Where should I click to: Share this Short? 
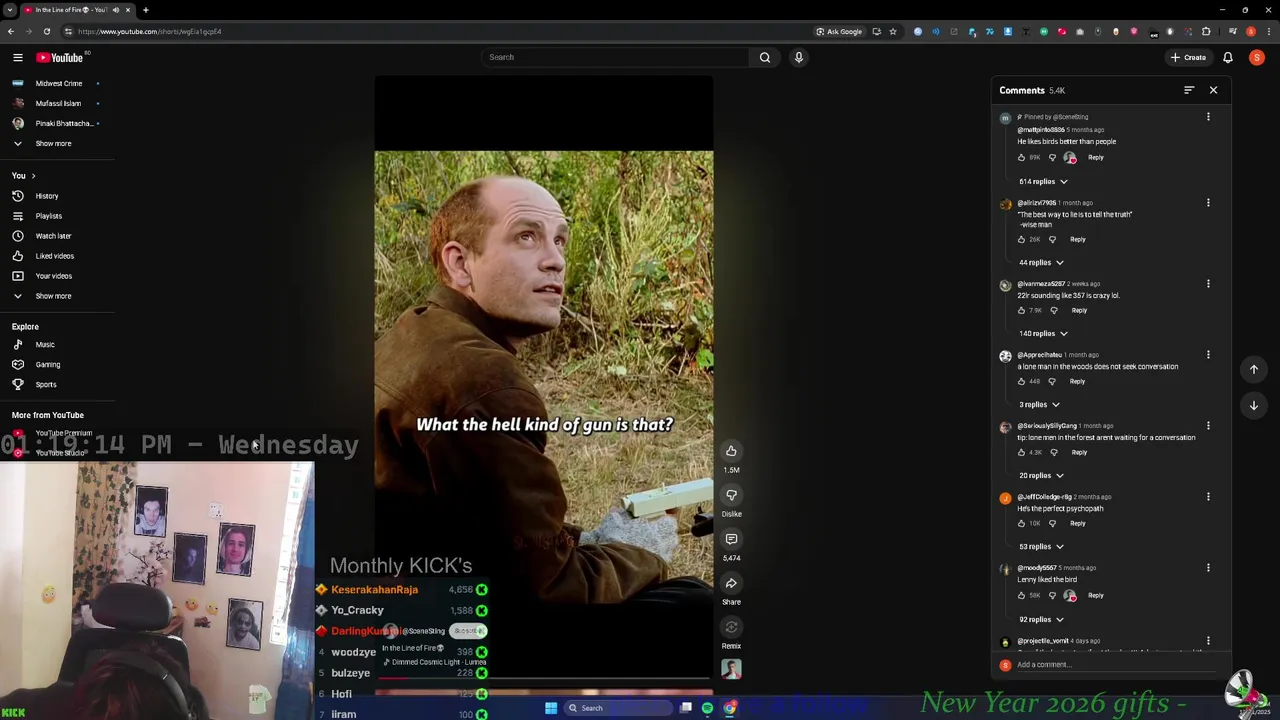pos(731,583)
